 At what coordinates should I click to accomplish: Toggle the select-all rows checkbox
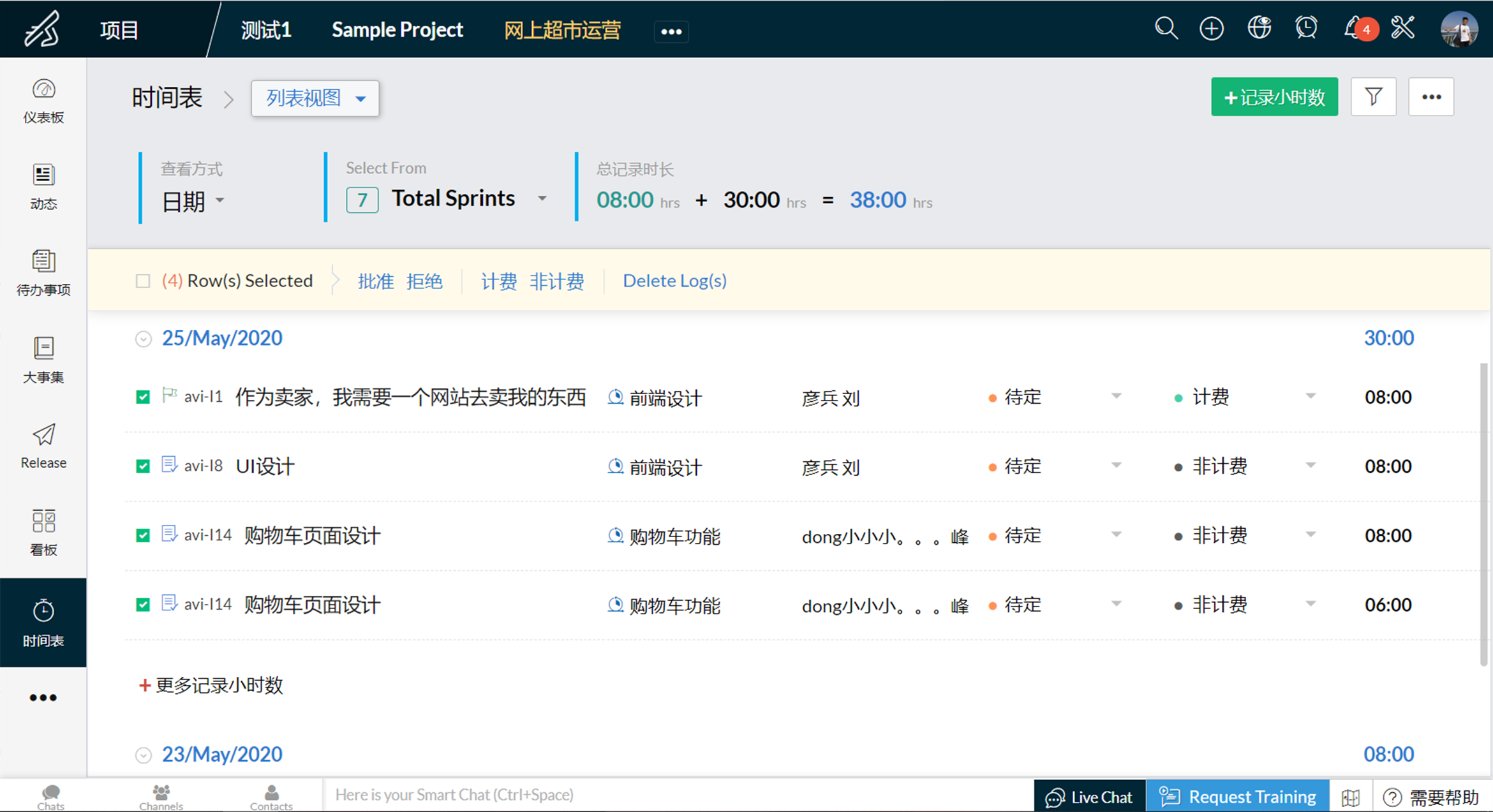[x=143, y=281]
